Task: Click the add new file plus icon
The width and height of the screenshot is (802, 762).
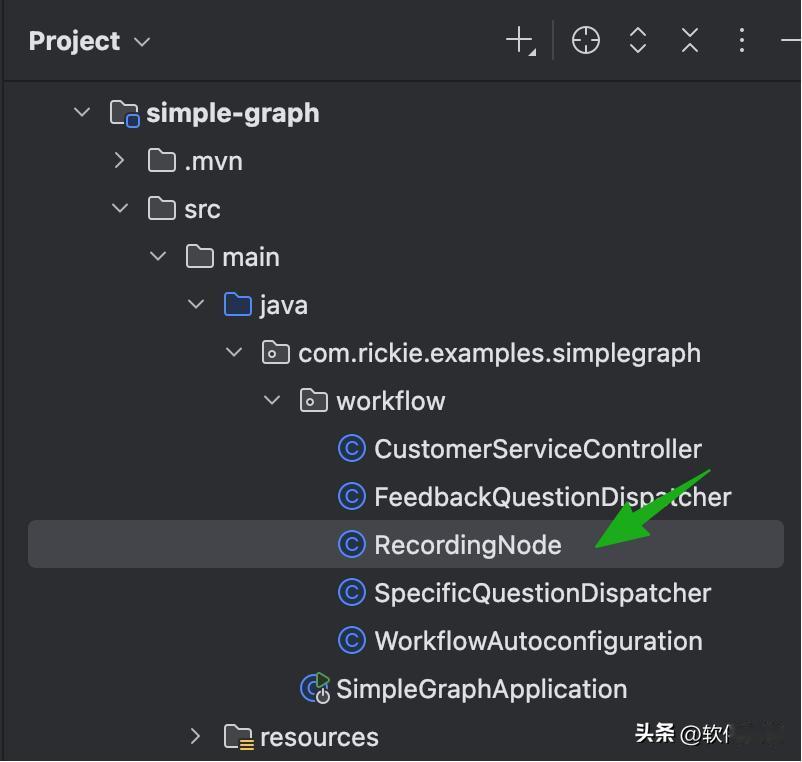Action: (x=520, y=41)
